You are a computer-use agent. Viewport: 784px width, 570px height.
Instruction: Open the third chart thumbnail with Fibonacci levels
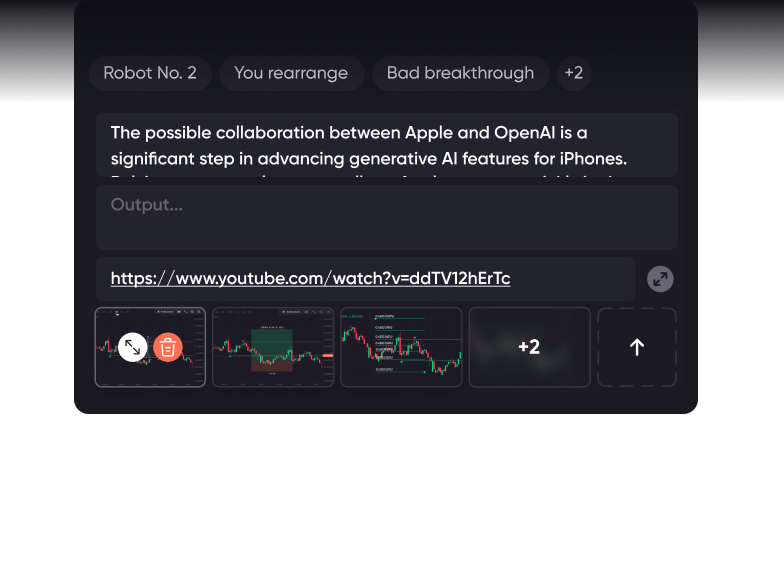(x=401, y=347)
